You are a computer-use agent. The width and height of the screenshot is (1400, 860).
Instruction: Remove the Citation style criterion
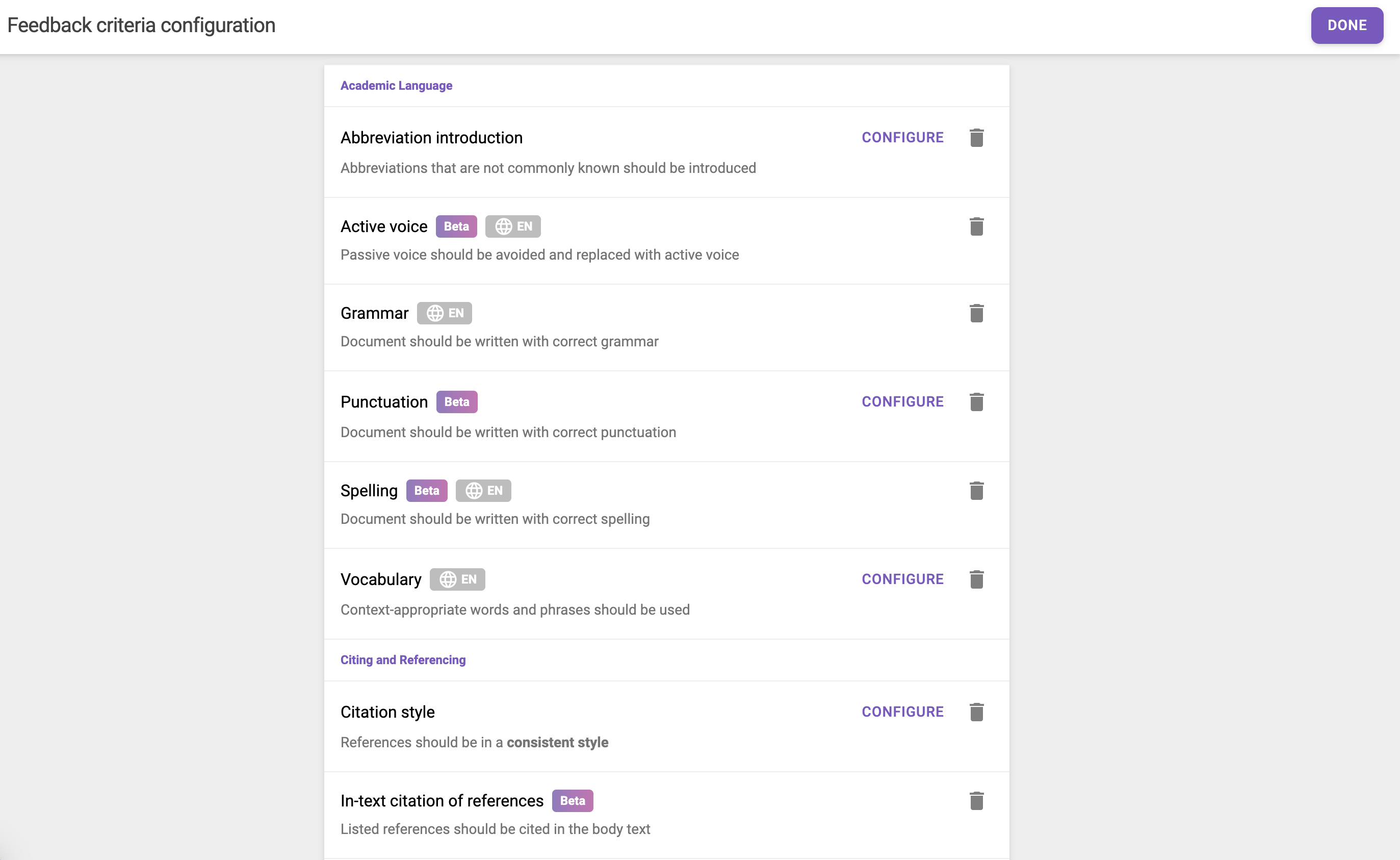[976, 712]
